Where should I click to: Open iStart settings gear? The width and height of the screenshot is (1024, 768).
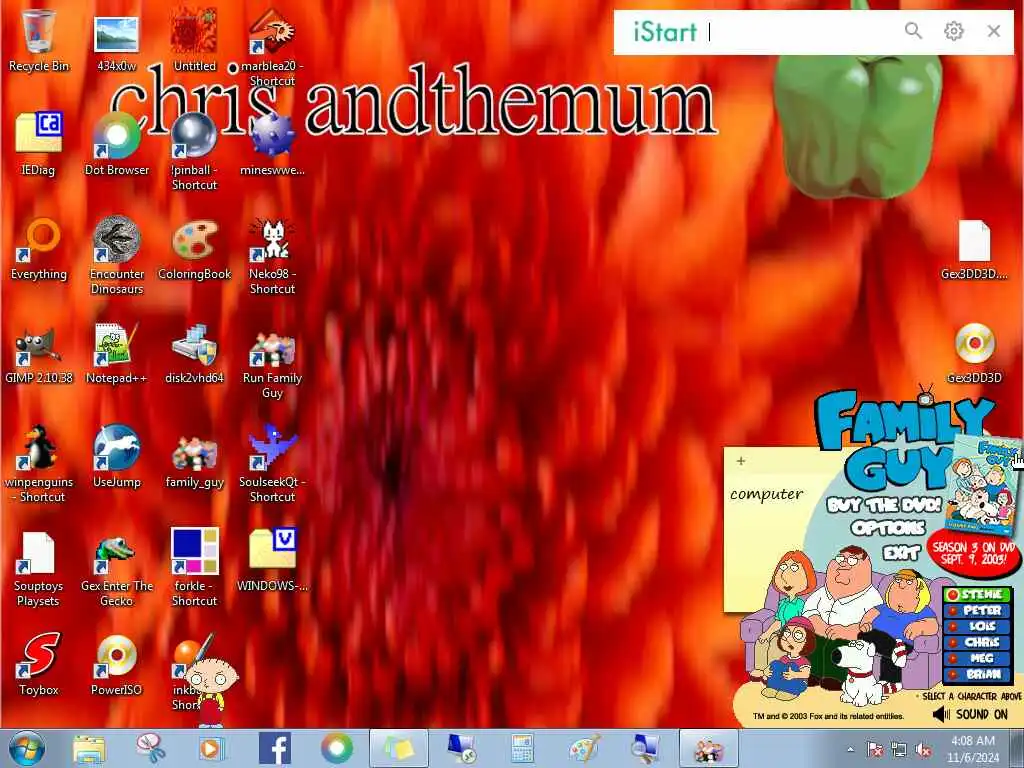click(x=953, y=31)
